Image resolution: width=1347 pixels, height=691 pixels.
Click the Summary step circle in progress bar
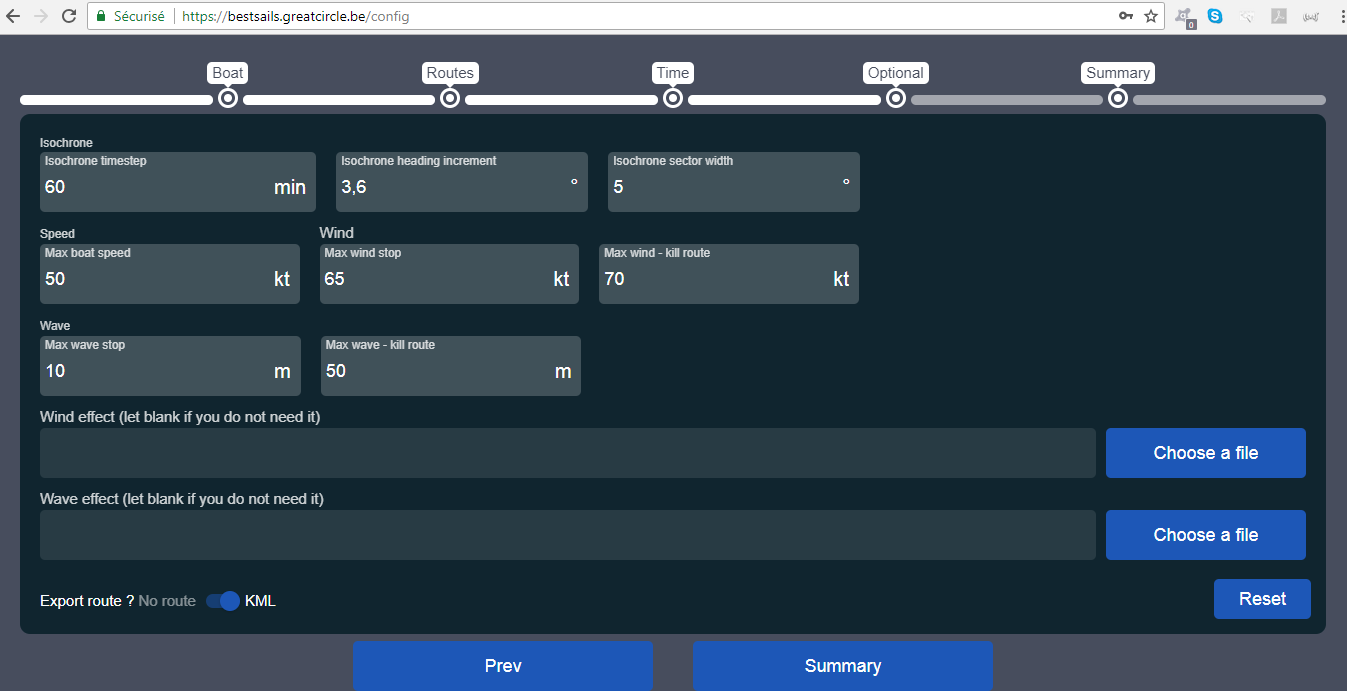(1118, 98)
